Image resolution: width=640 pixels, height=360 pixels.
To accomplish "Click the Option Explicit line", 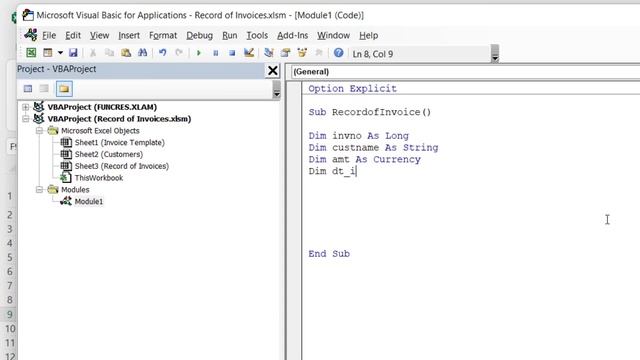I will (x=352, y=89).
